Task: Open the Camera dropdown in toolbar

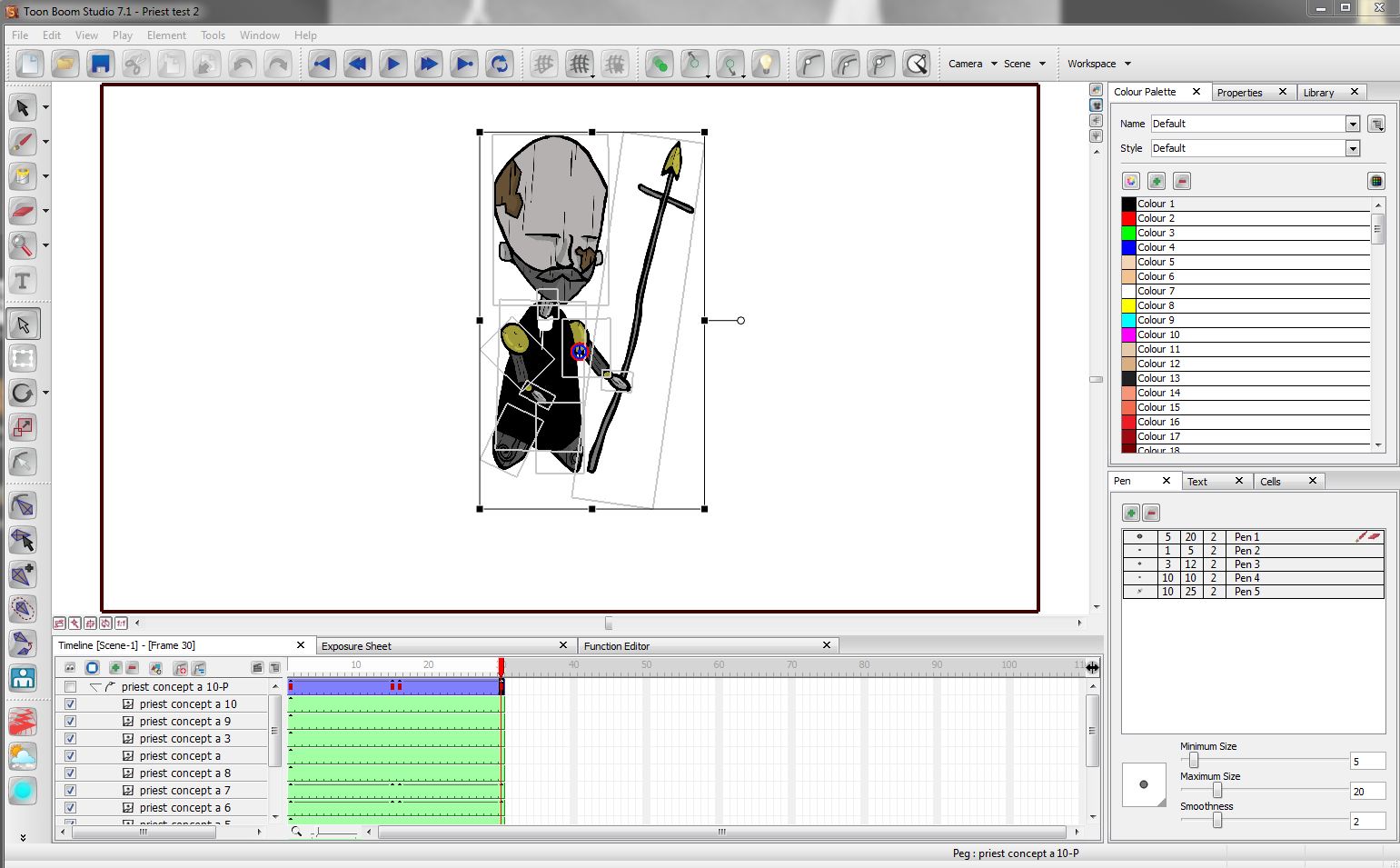Action: pos(972,64)
